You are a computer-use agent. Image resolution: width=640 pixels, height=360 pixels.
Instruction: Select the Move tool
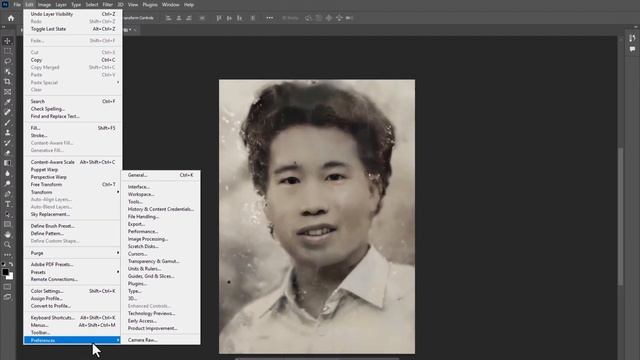click(x=7, y=41)
